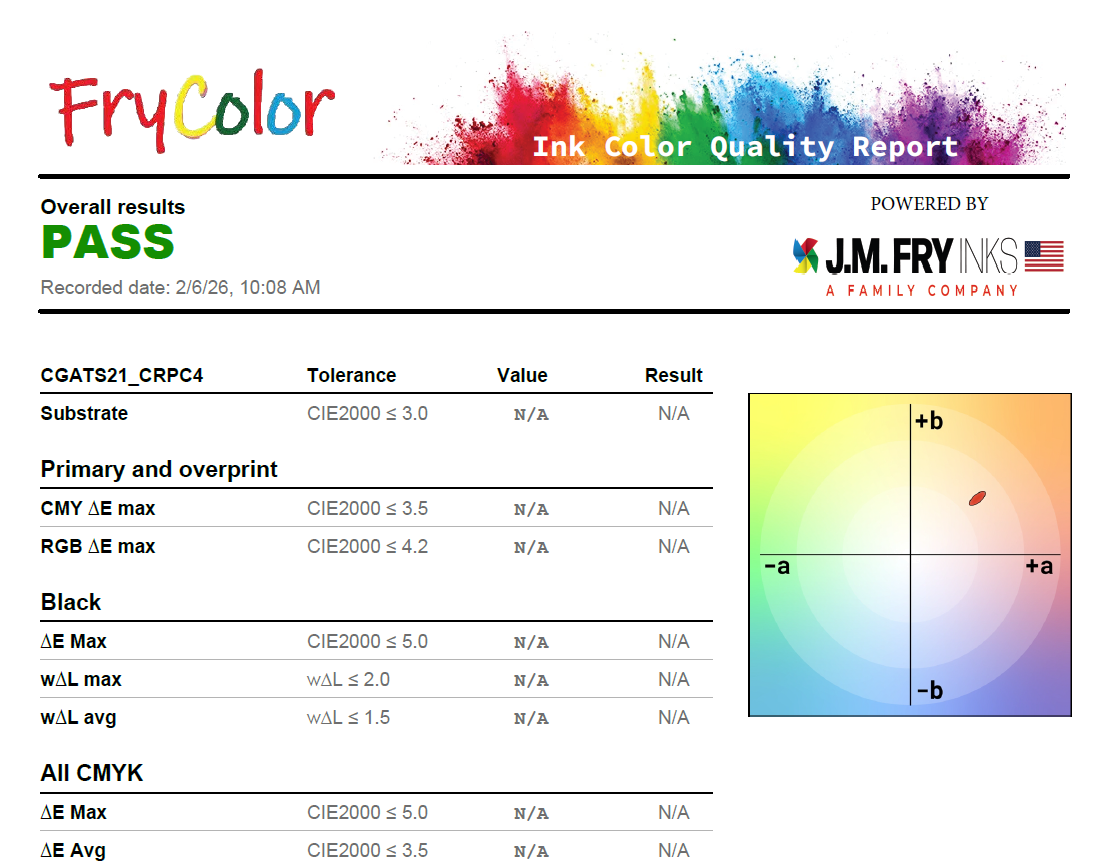Click the Tolerance column header
The width and height of the screenshot is (1117, 867).
351,375
